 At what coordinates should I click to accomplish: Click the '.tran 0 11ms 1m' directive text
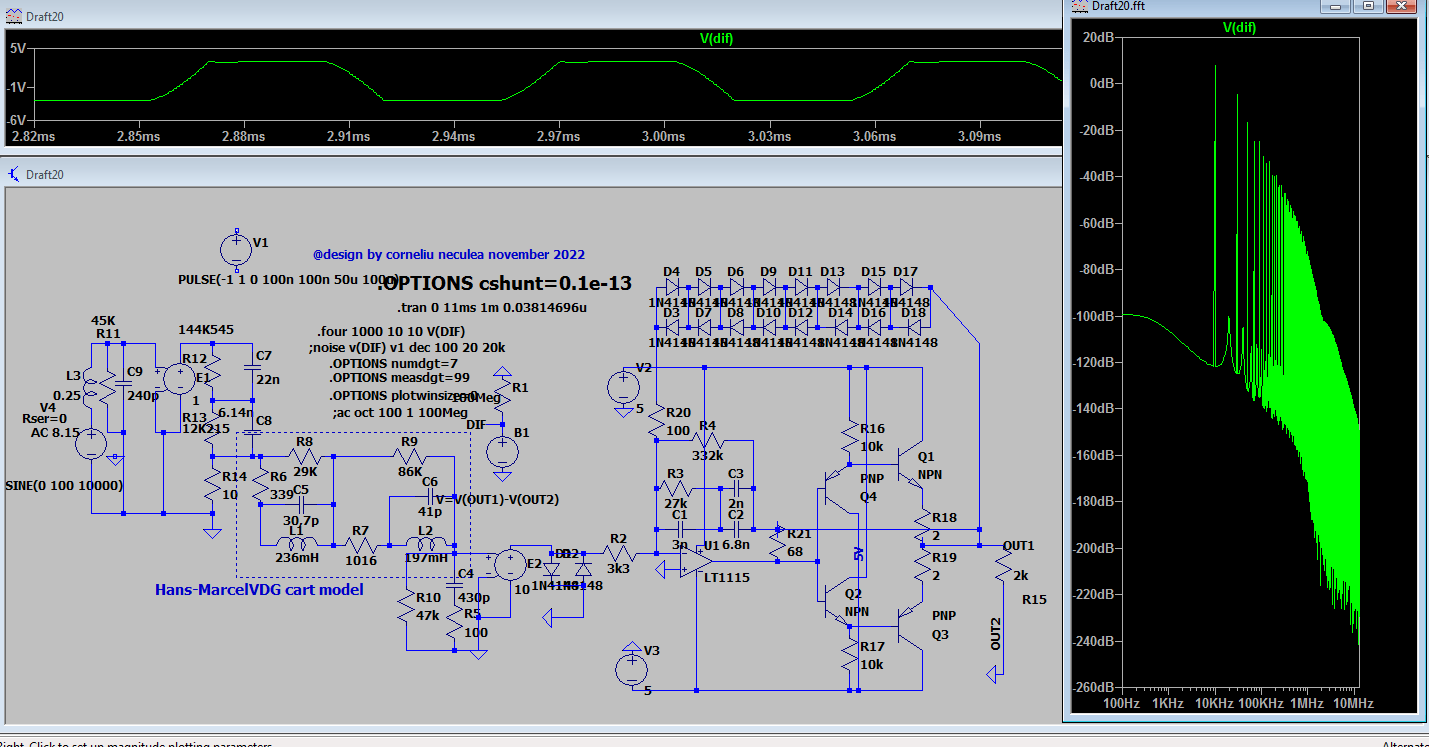coord(491,307)
